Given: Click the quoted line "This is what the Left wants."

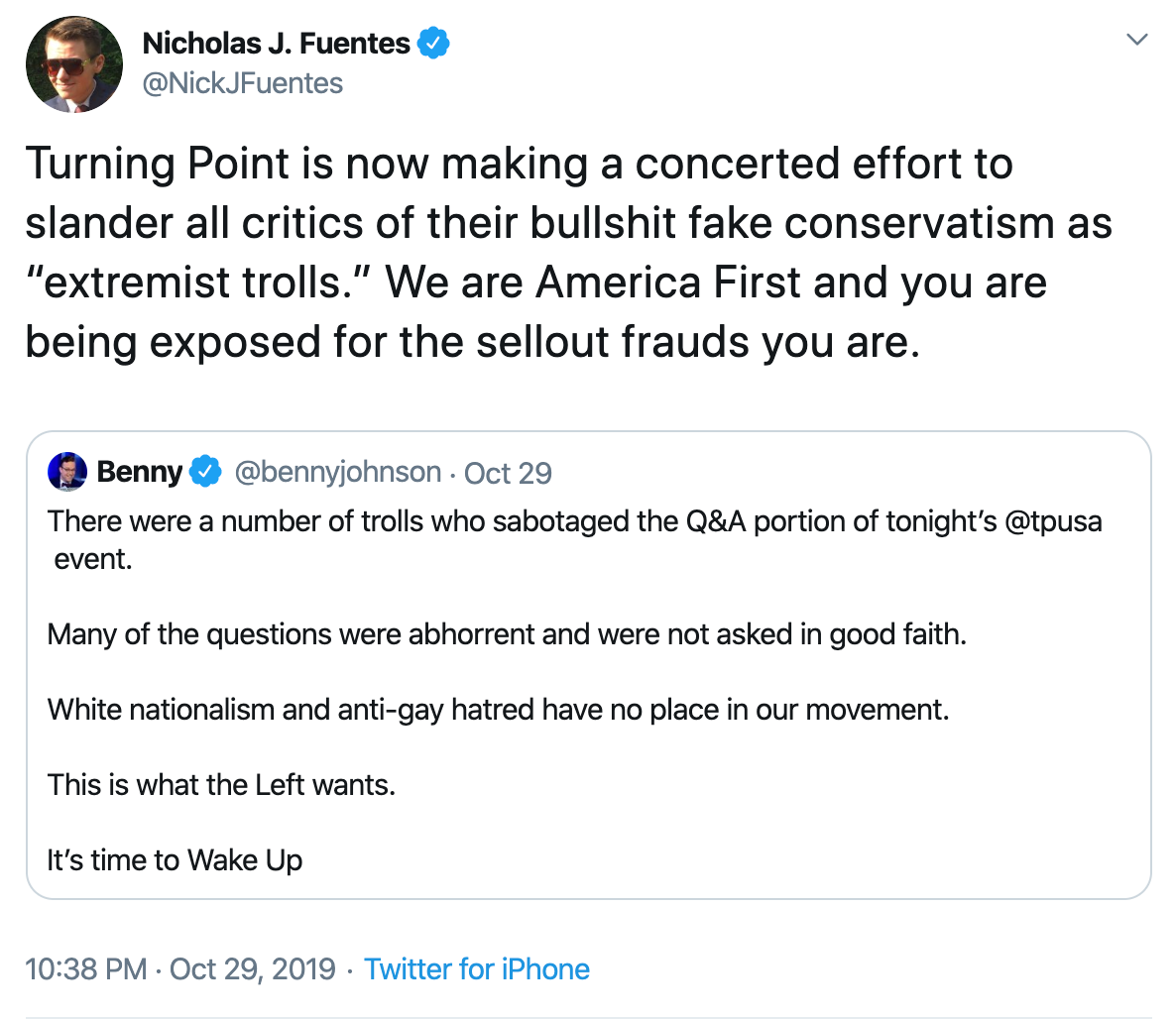Looking at the screenshot, I should click(221, 785).
